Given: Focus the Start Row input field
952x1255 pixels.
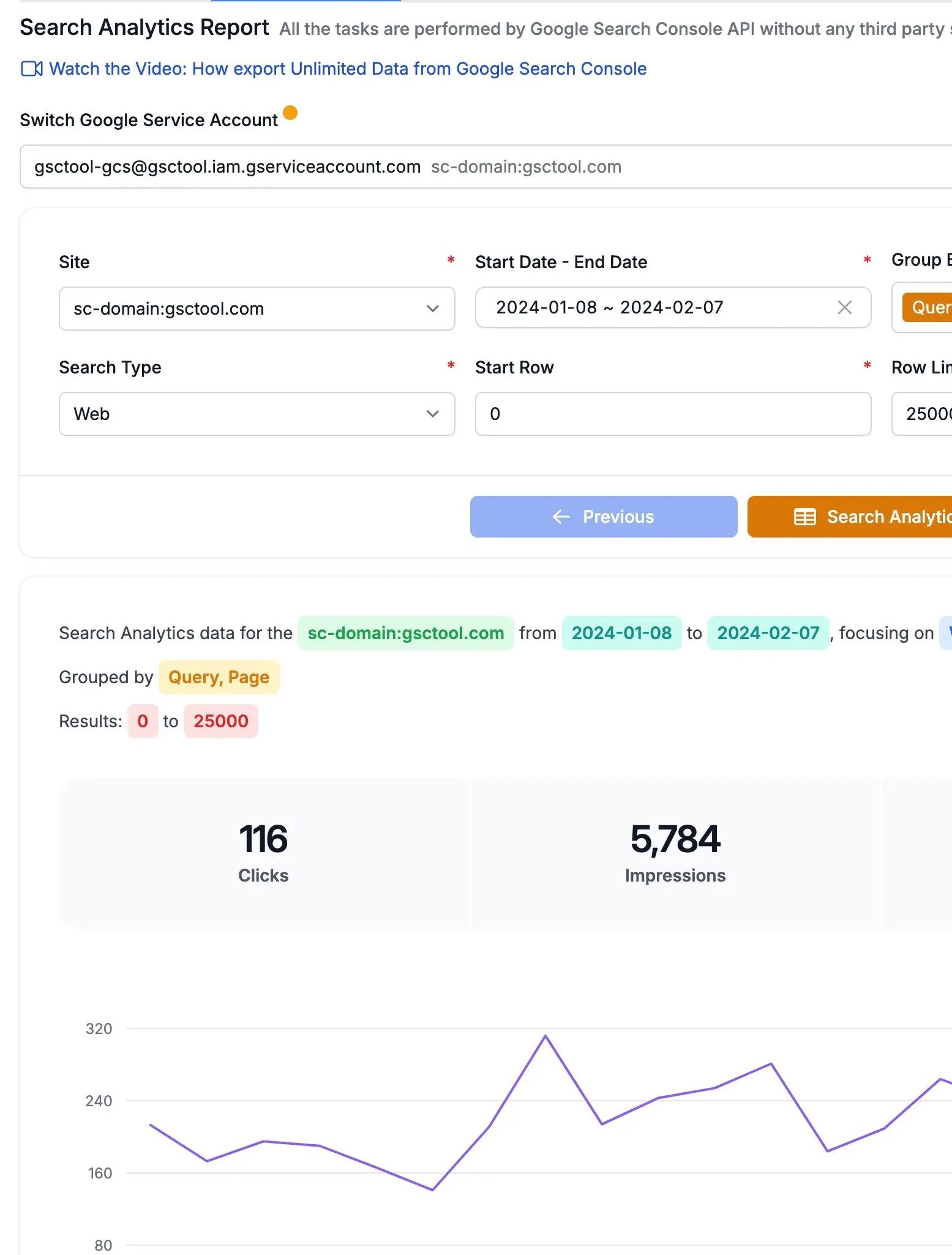Looking at the screenshot, I should point(672,414).
